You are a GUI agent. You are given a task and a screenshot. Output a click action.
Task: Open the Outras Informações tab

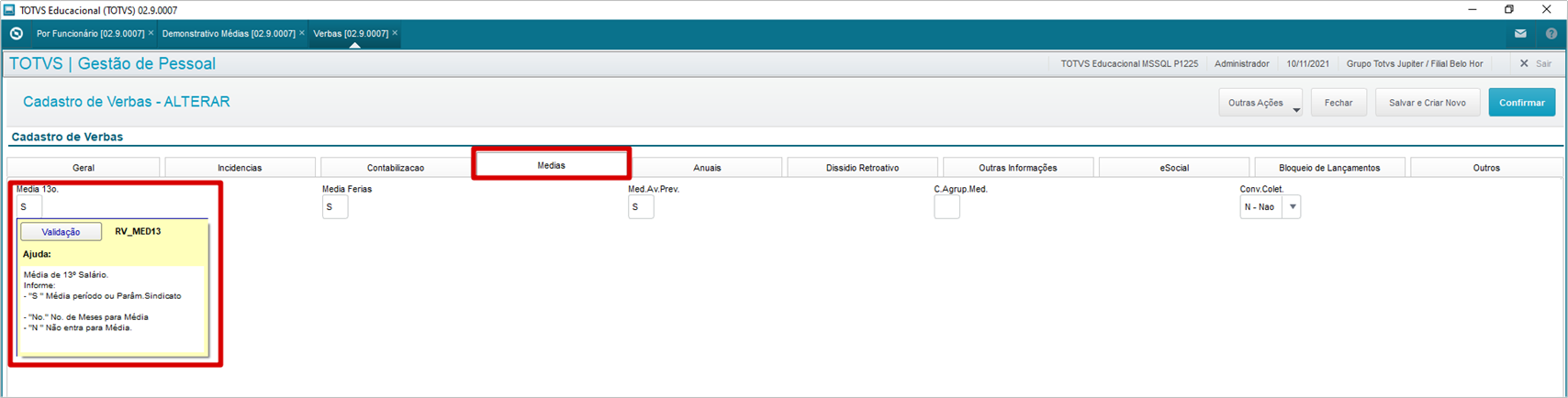tap(1018, 168)
